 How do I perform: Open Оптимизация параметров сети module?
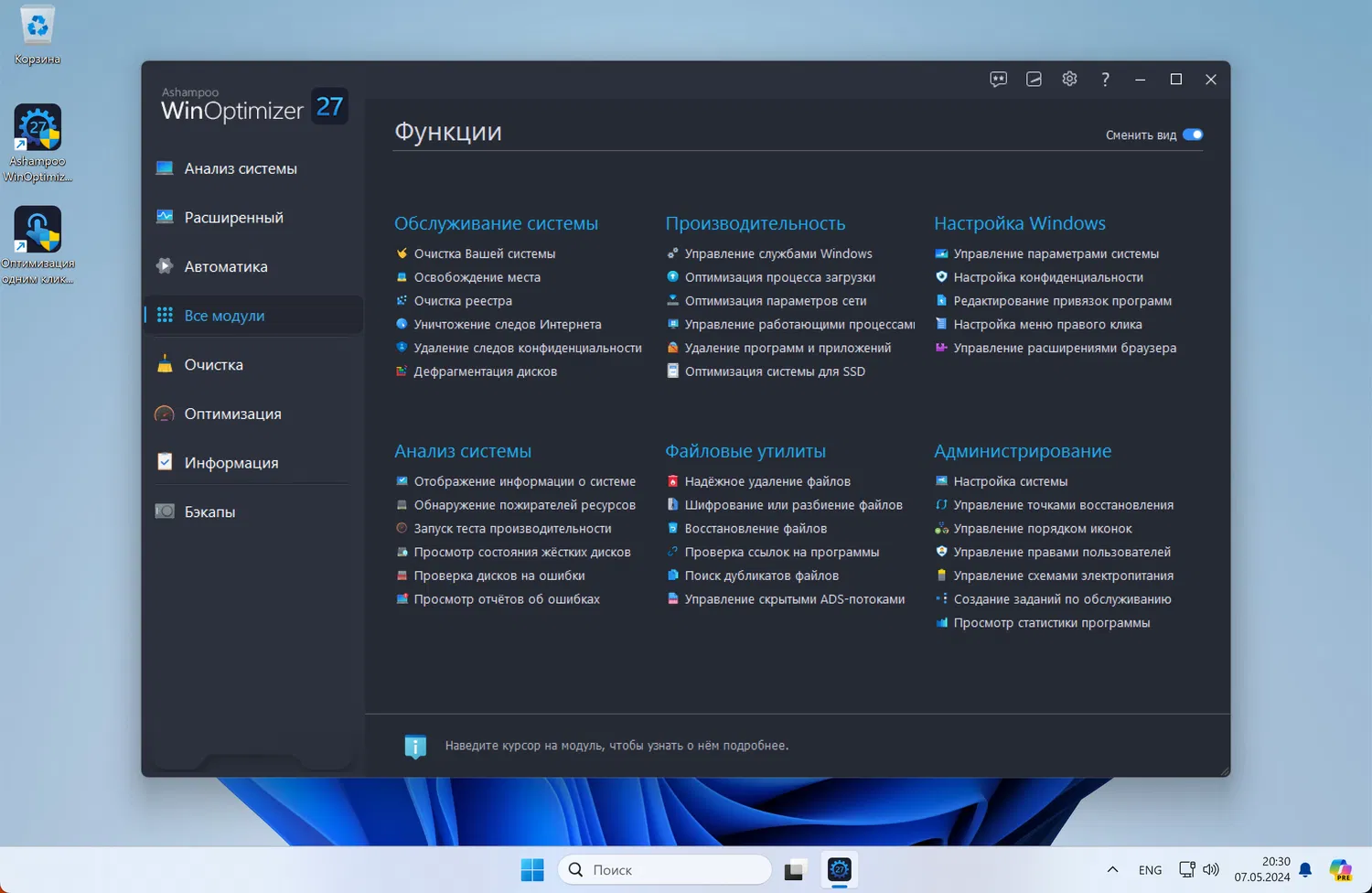pos(776,301)
